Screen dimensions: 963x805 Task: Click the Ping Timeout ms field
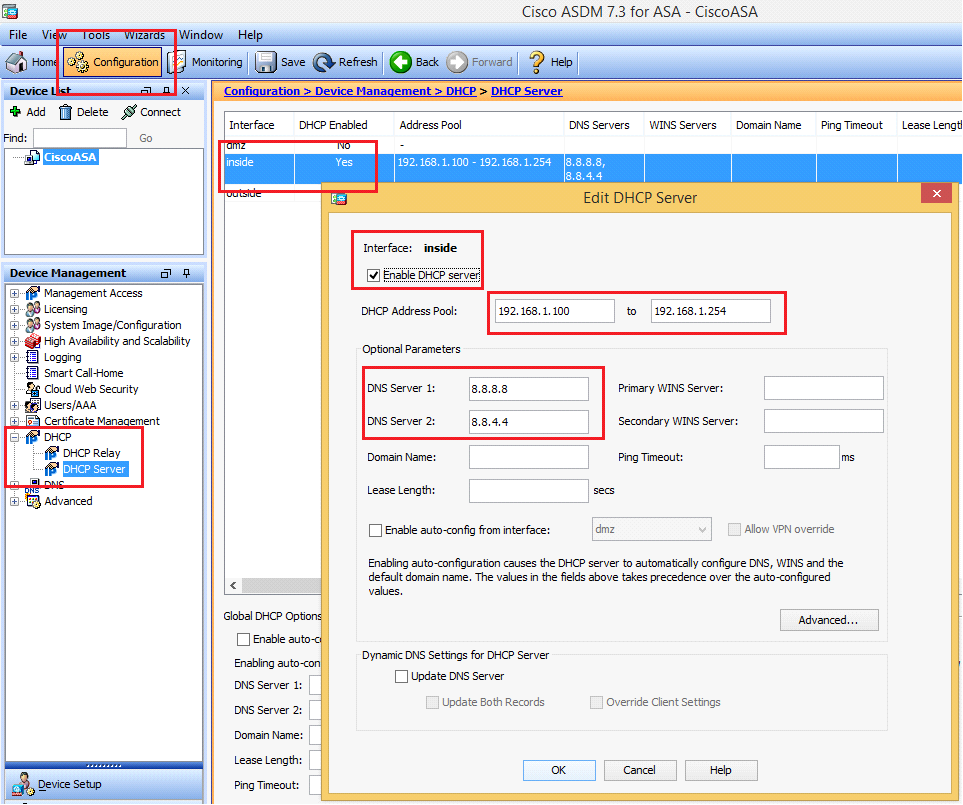[x=801, y=457]
